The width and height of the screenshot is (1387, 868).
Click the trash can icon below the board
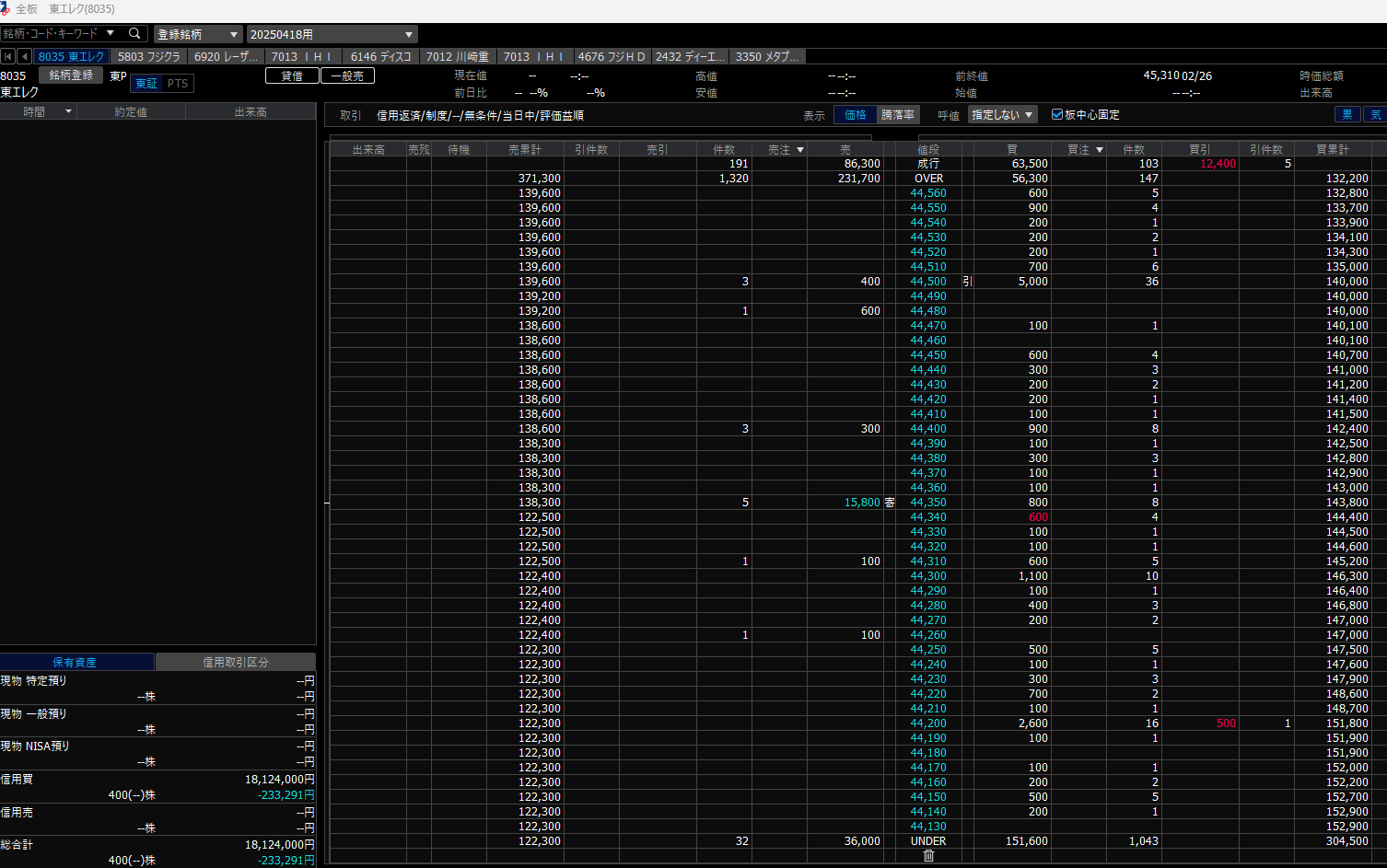pos(928,856)
